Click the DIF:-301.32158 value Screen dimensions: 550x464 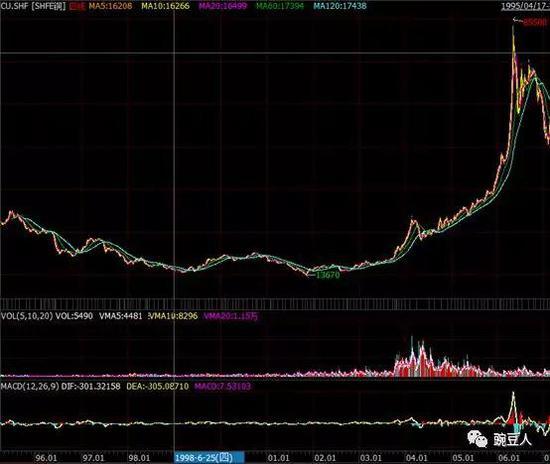pos(91,386)
